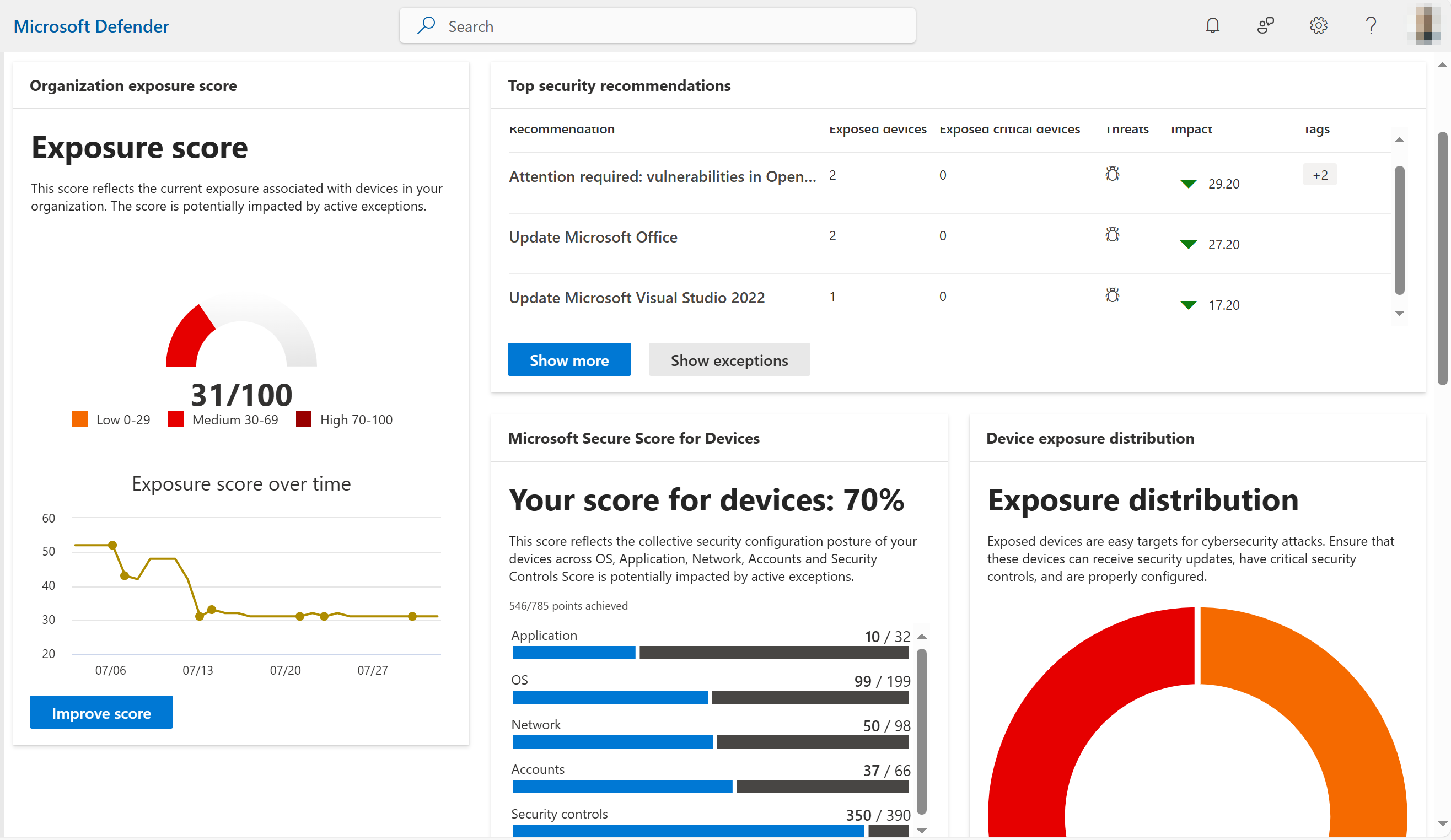The image size is (1451, 840).
Task: Click Device exposure distribution card title
Action: (1090, 438)
